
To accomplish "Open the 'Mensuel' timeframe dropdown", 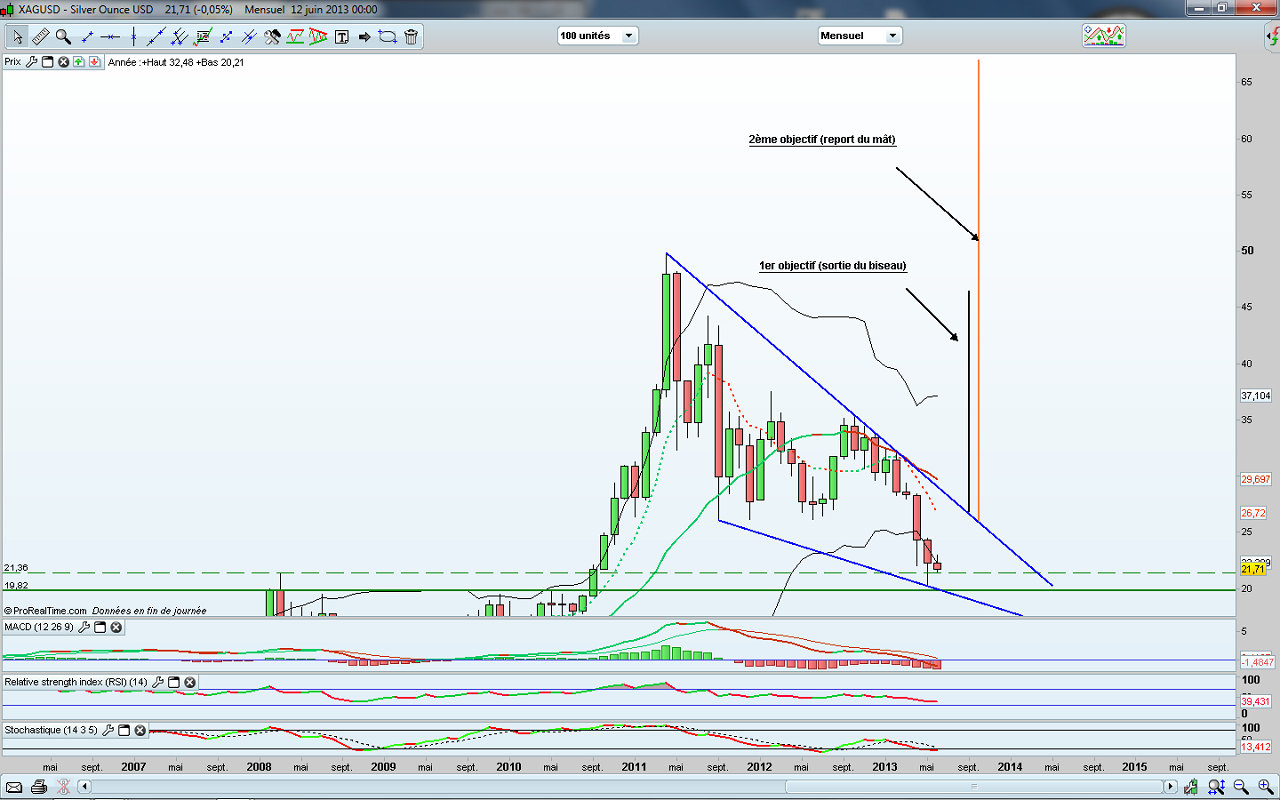I will [x=860, y=36].
